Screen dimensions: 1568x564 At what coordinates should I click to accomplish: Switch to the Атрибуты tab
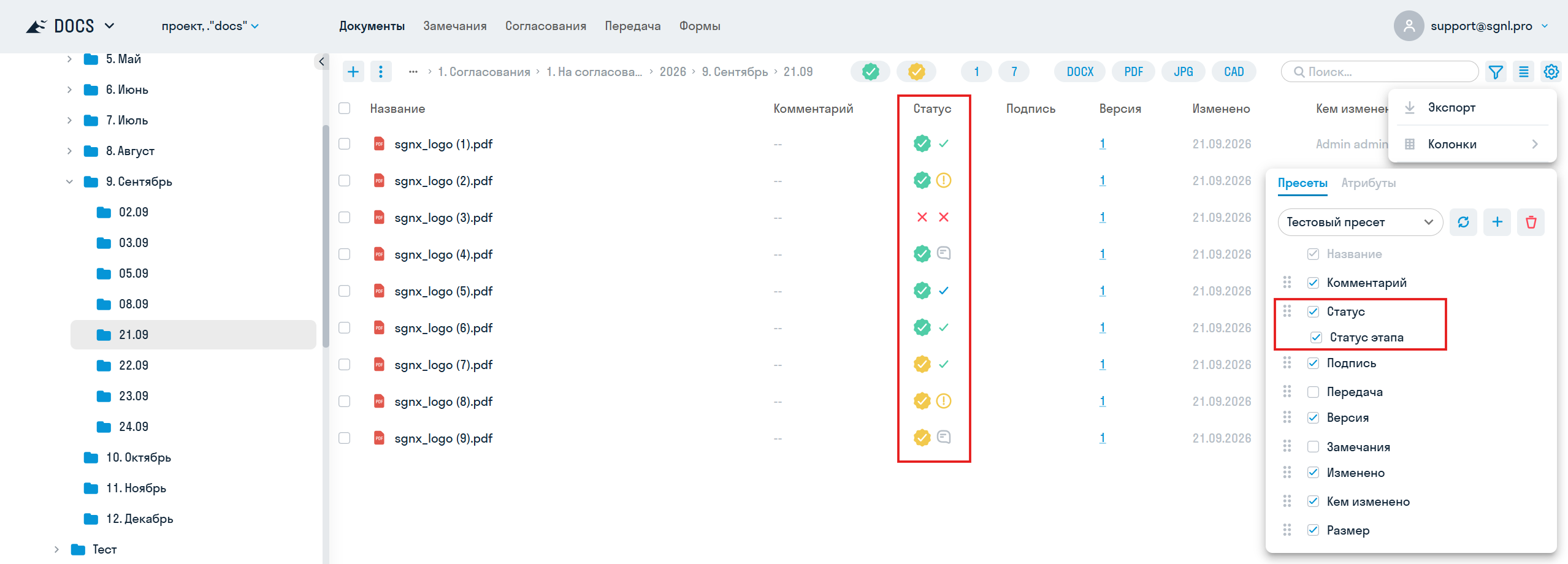click(1369, 183)
